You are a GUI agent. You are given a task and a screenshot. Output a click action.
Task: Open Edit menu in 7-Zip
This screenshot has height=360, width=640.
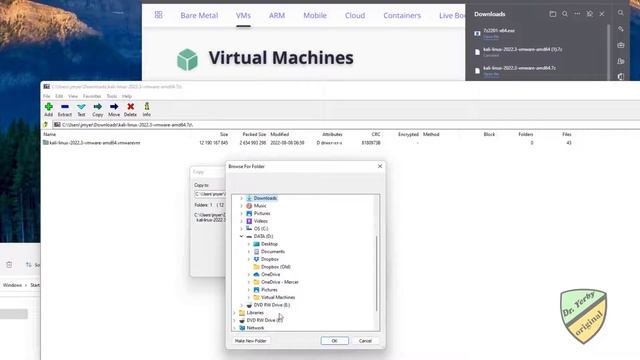[x=59, y=96]
